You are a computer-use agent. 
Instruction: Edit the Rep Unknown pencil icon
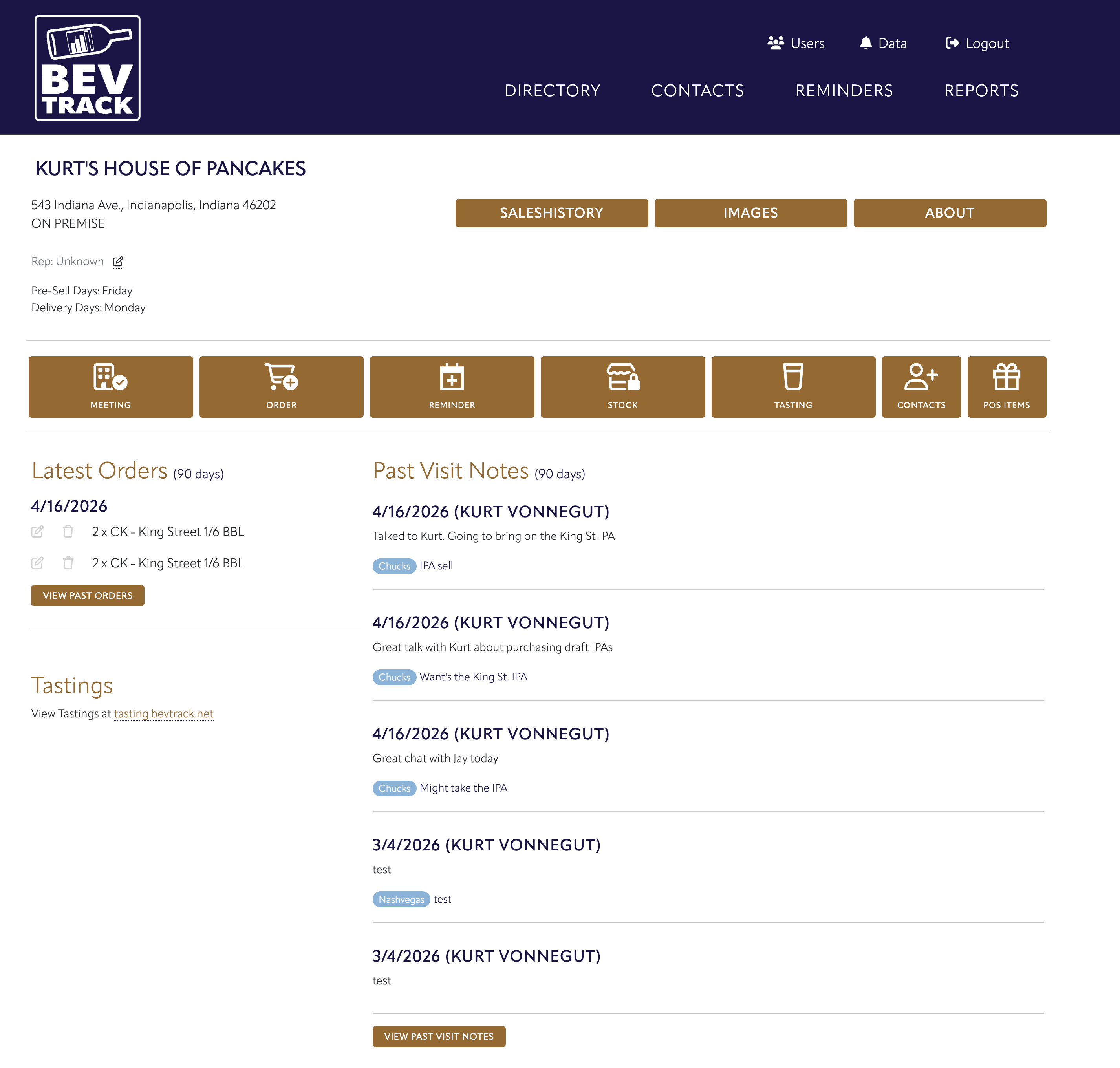click(x=118, y=262)
